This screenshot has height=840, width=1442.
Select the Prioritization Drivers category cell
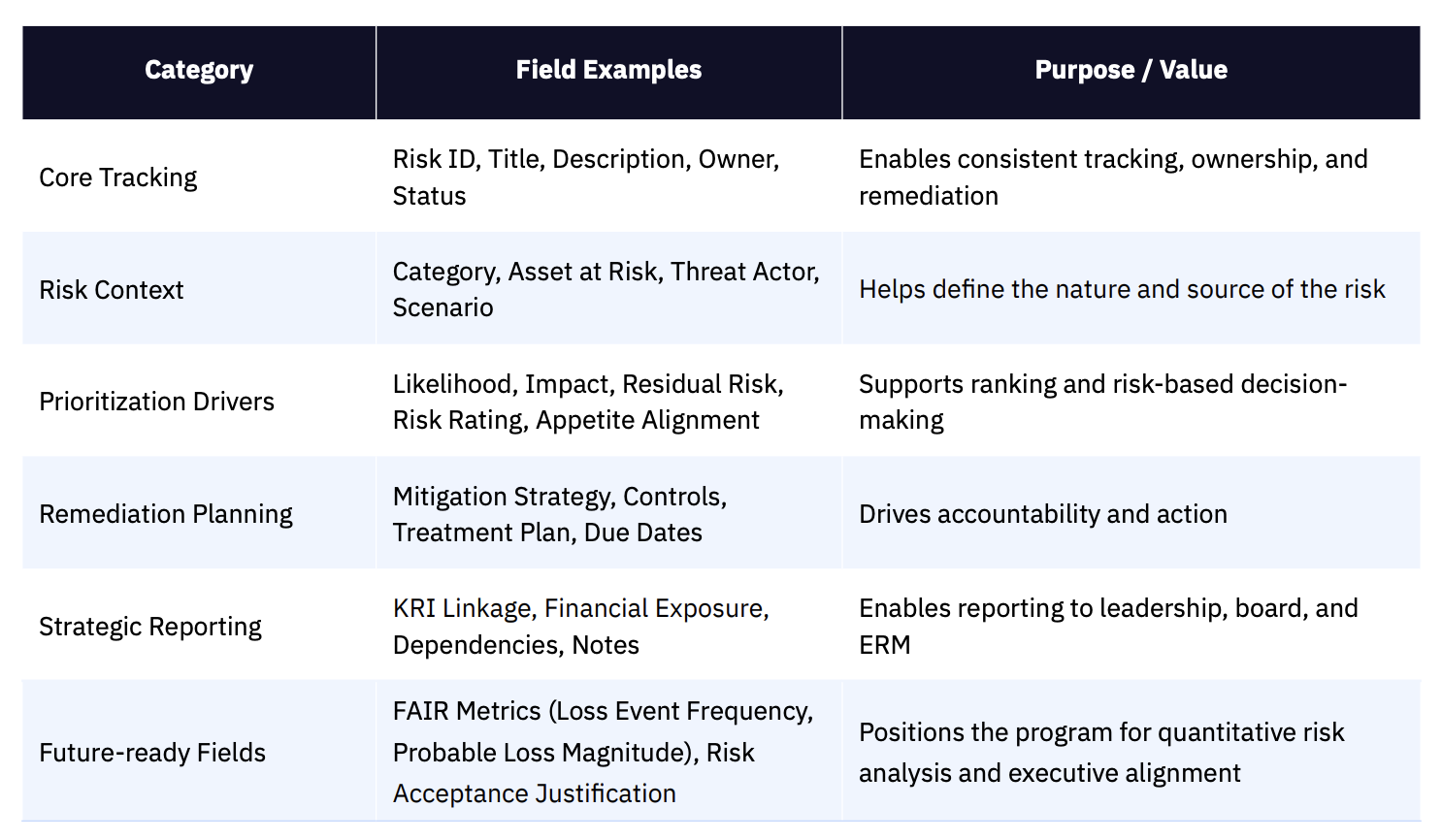157,402
